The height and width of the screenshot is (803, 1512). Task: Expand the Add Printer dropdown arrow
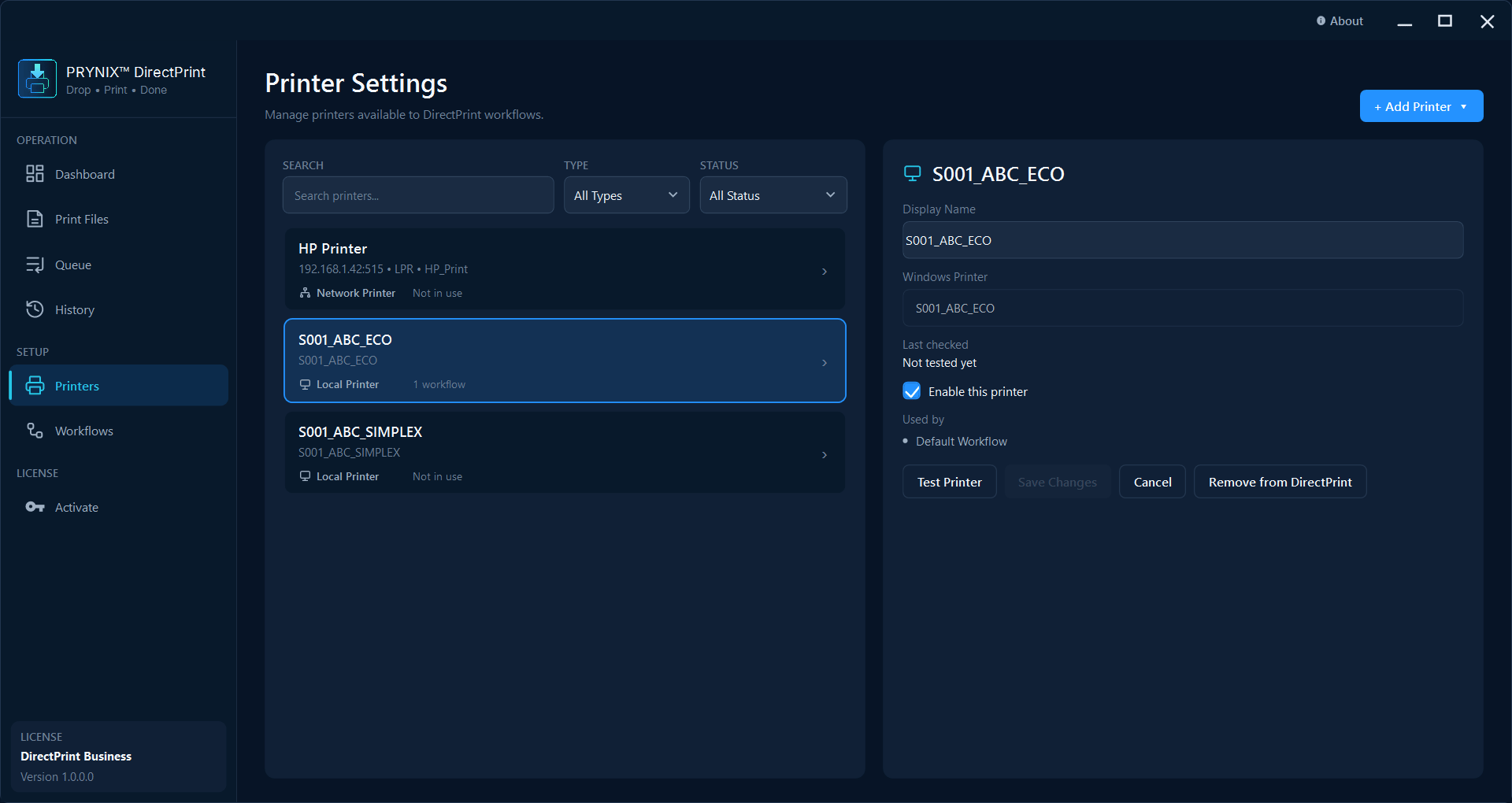pos(1464,107)
